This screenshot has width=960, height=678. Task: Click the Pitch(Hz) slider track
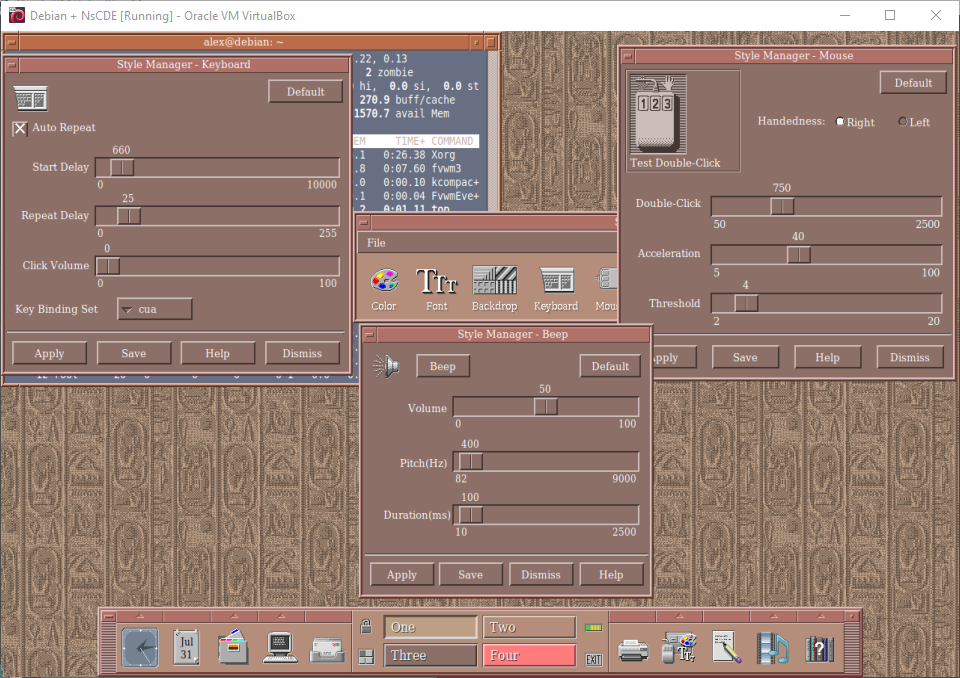pos(560,461)
